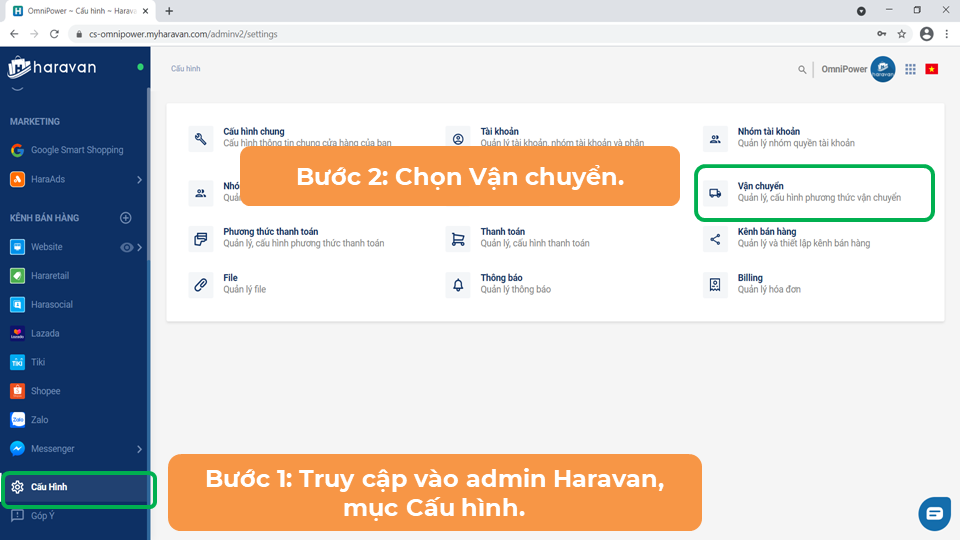
Task: Click the search magnifier icon in header
Action: point(802,69)
